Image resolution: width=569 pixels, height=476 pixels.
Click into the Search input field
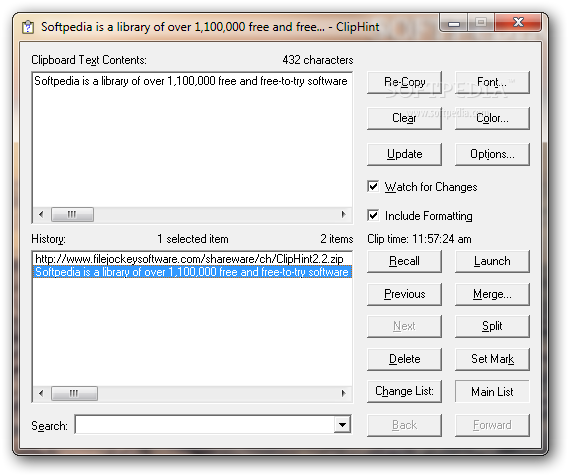point(205,424)
